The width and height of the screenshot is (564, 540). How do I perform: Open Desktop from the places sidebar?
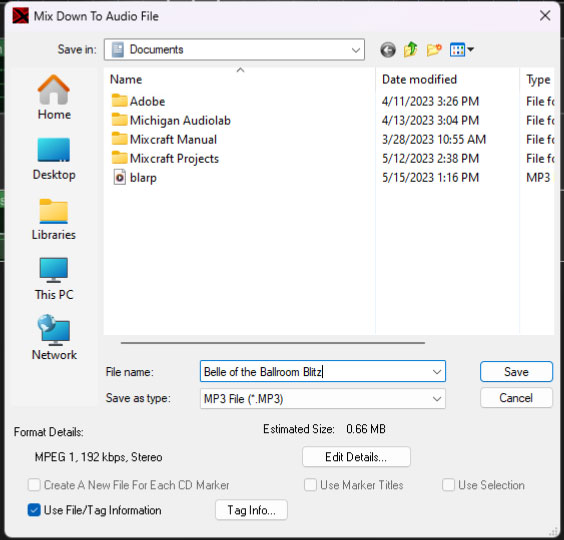point(54,159)
